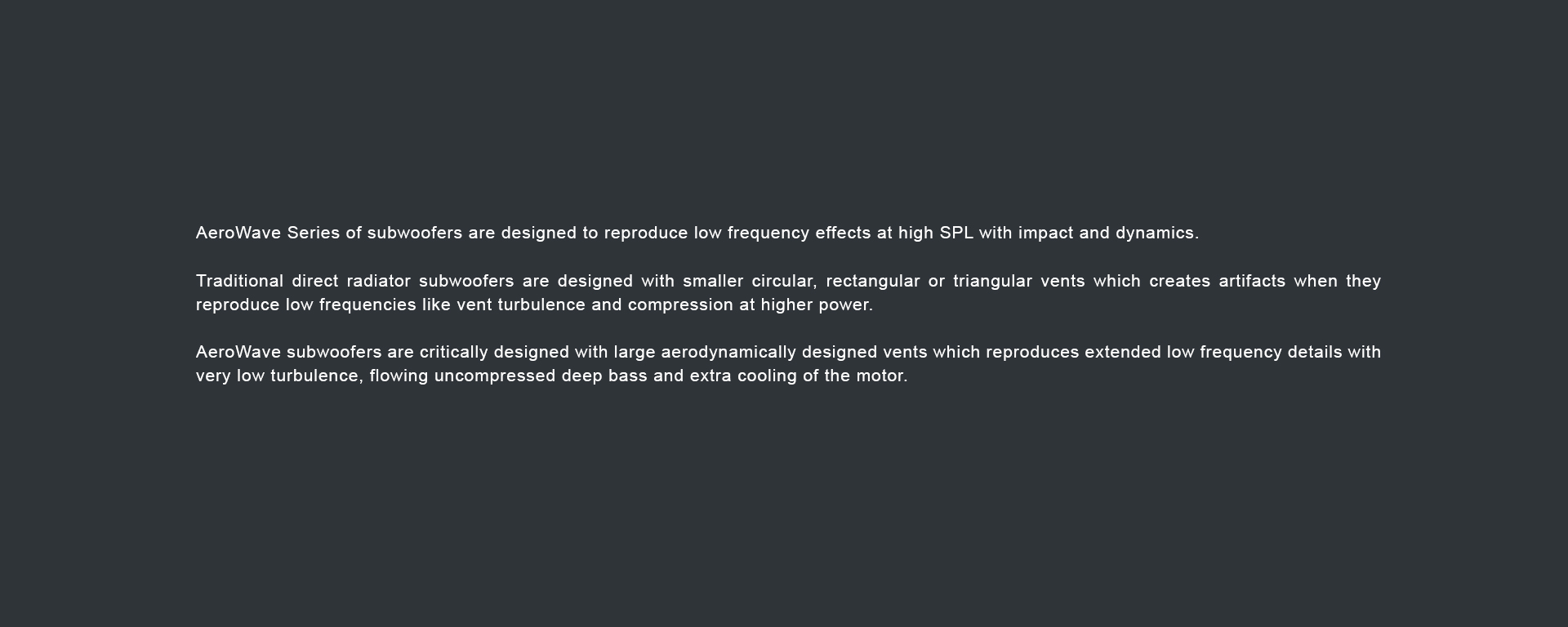Select the word 'rectangular'

(x=873, y=282)
